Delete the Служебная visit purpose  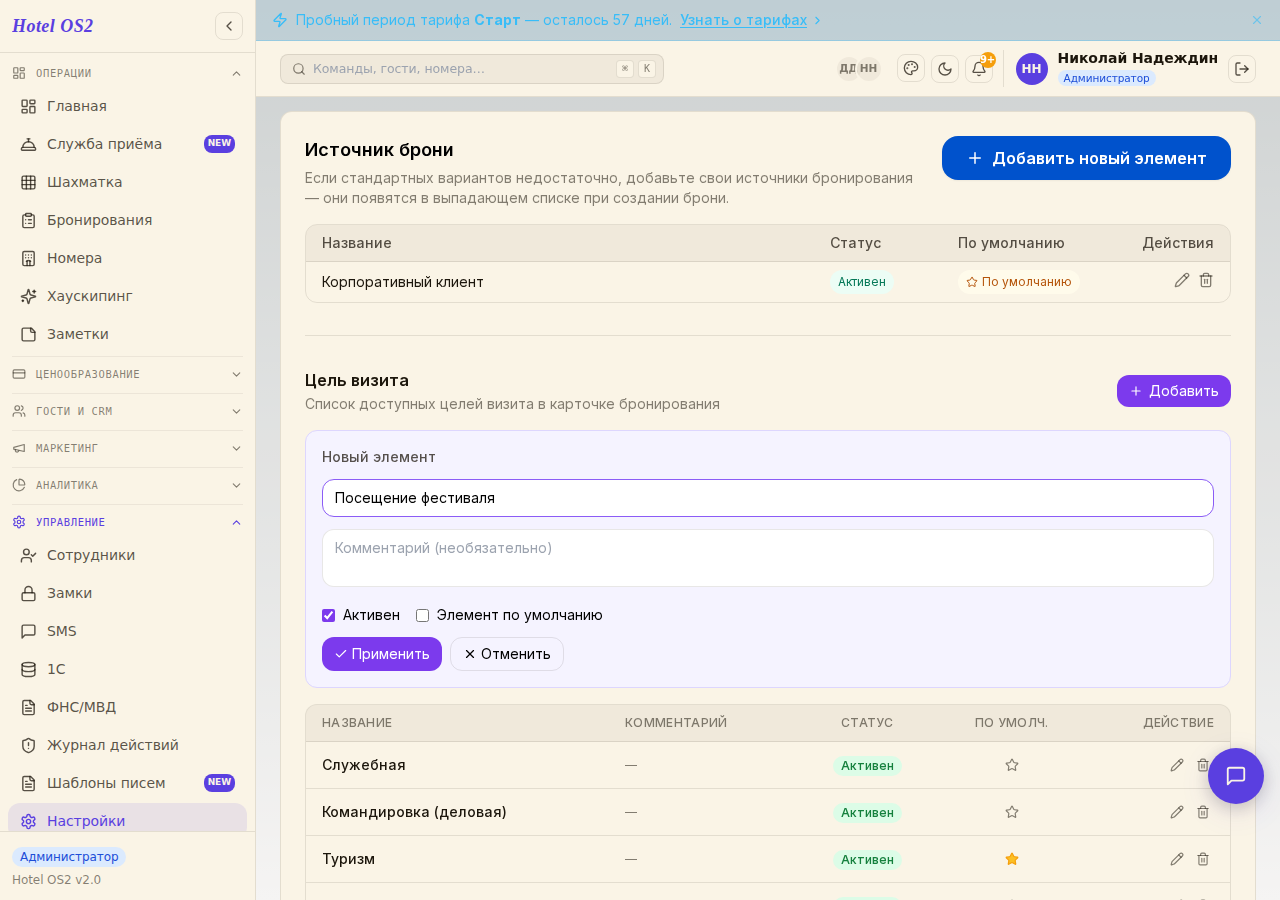pyautogui.click(x=1203, y=765)
